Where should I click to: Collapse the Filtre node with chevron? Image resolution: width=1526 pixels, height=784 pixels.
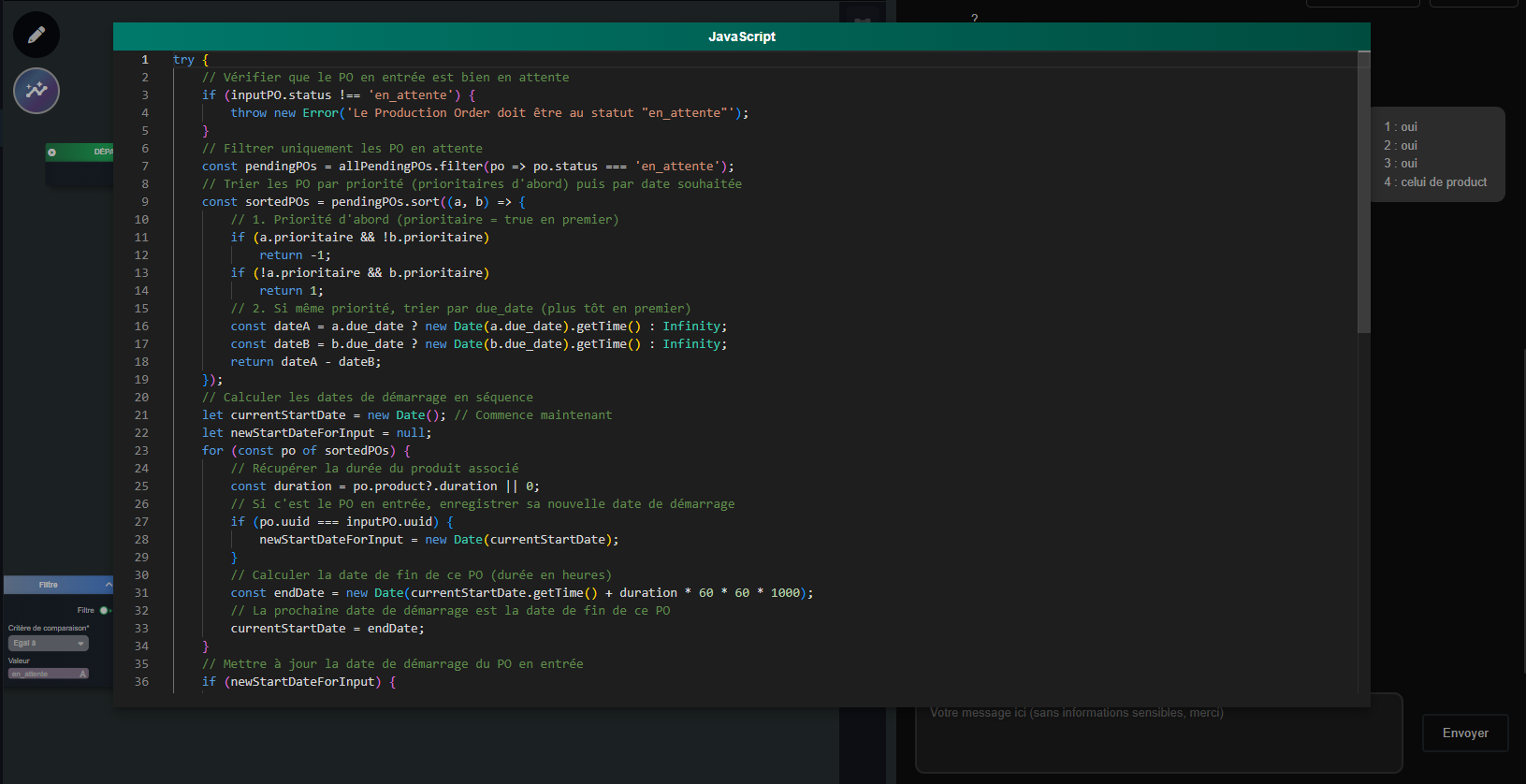tap(108, 585)
